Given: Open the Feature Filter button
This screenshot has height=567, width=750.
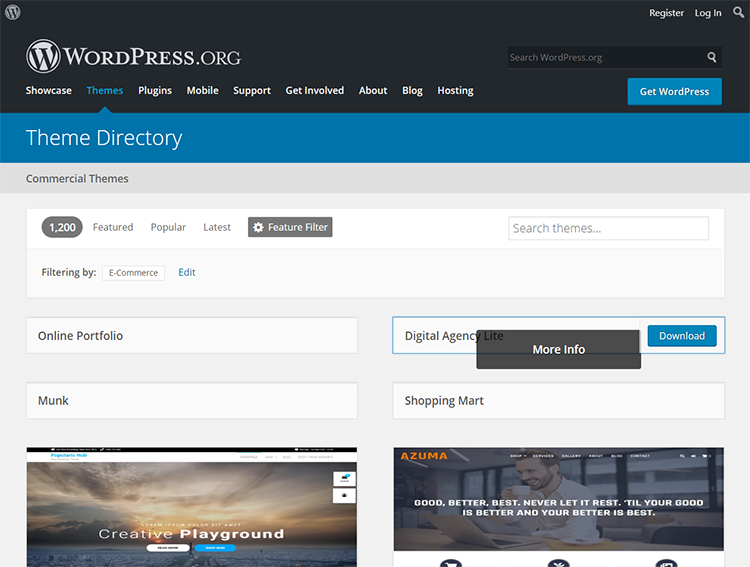Looking at the screenshot, I should pyautogui.click(x=290, y=227).
